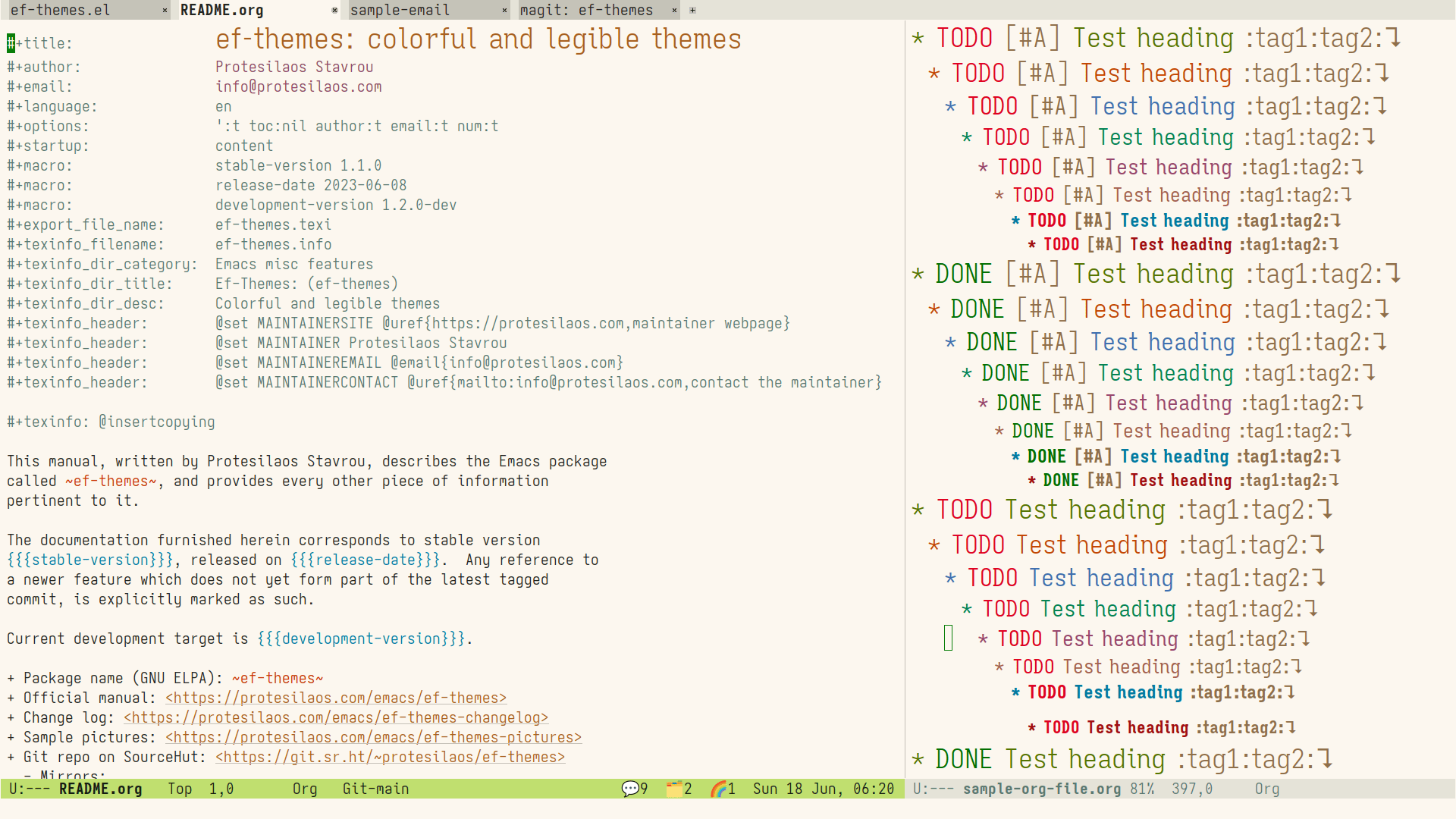Switch to the ef-themes.el tab
This screenshot has width=1456, height=819.
click(x=60, y=11)
